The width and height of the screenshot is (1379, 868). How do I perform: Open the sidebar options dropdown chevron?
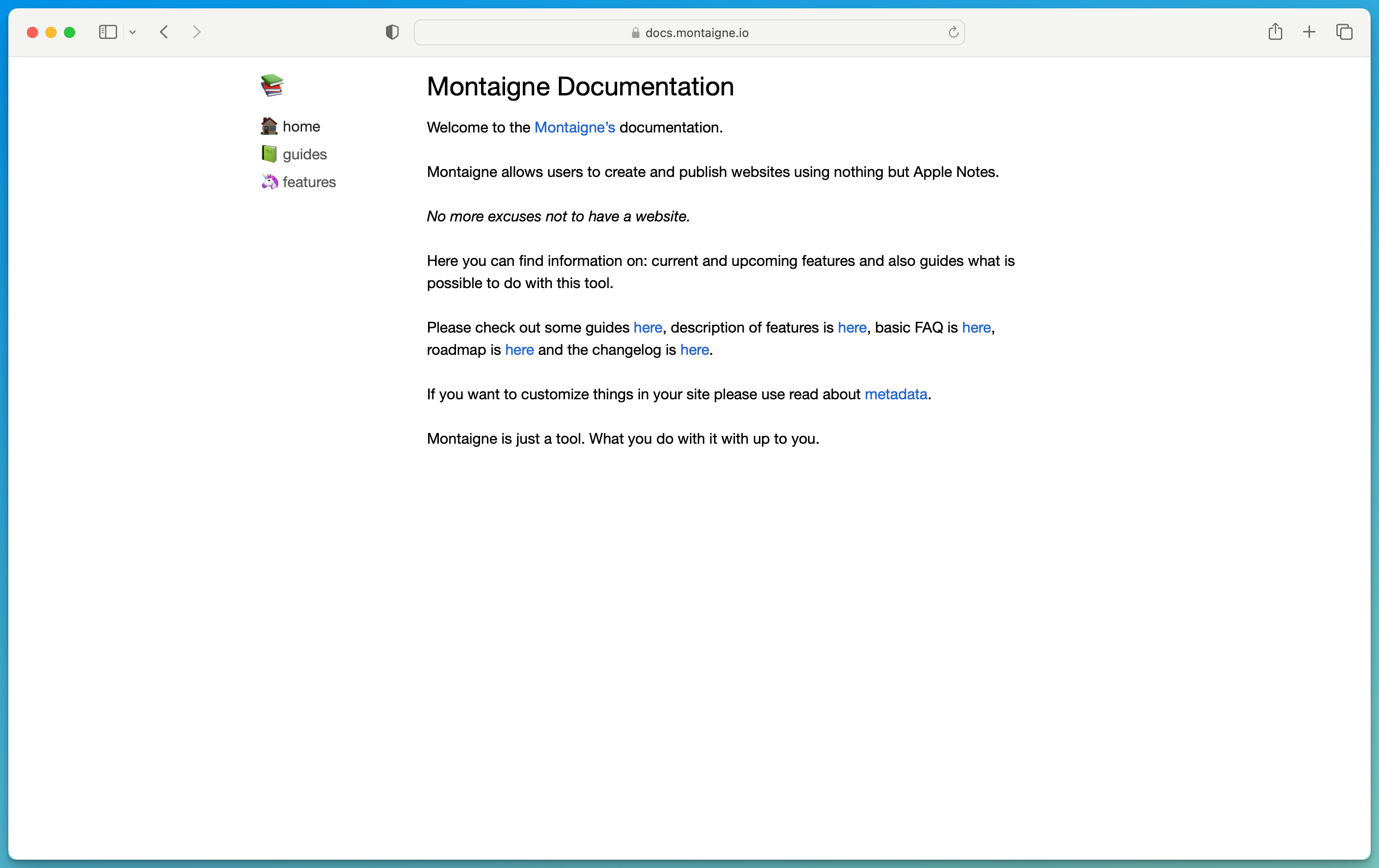pyautogui.click(x=132, y=32)
